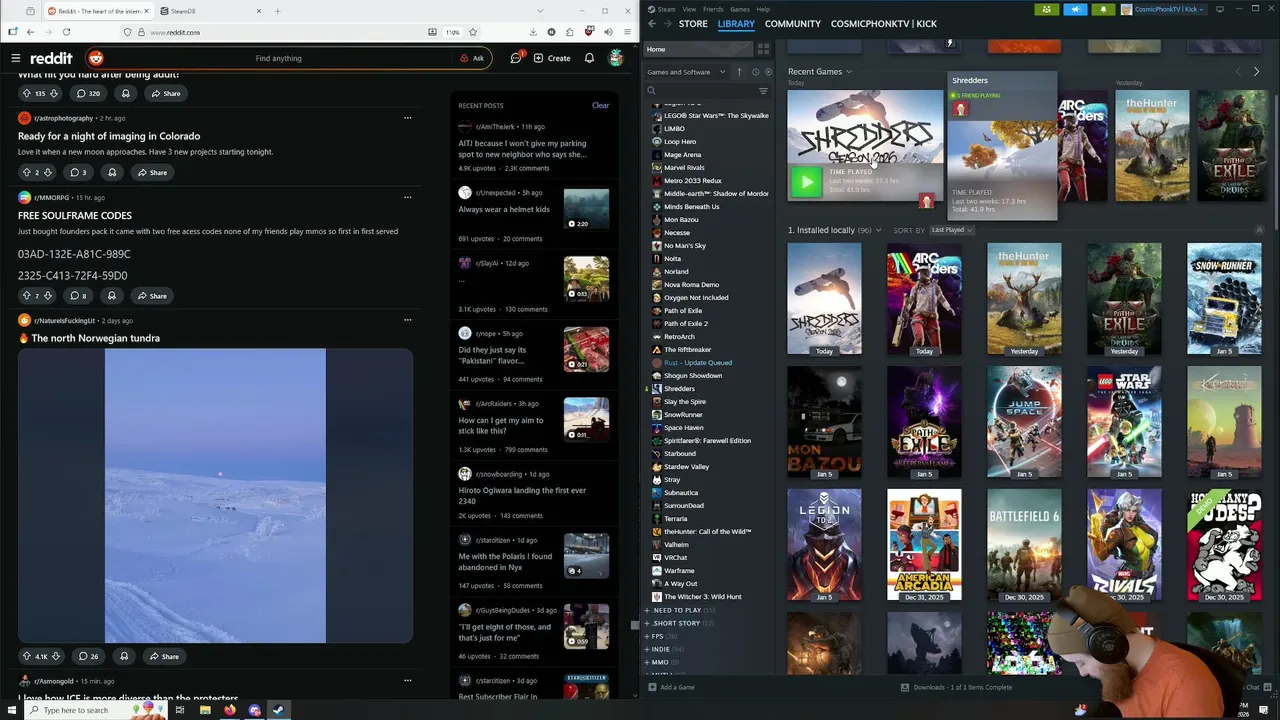Open r/astrophotography subreddit link

coord(63,118)
